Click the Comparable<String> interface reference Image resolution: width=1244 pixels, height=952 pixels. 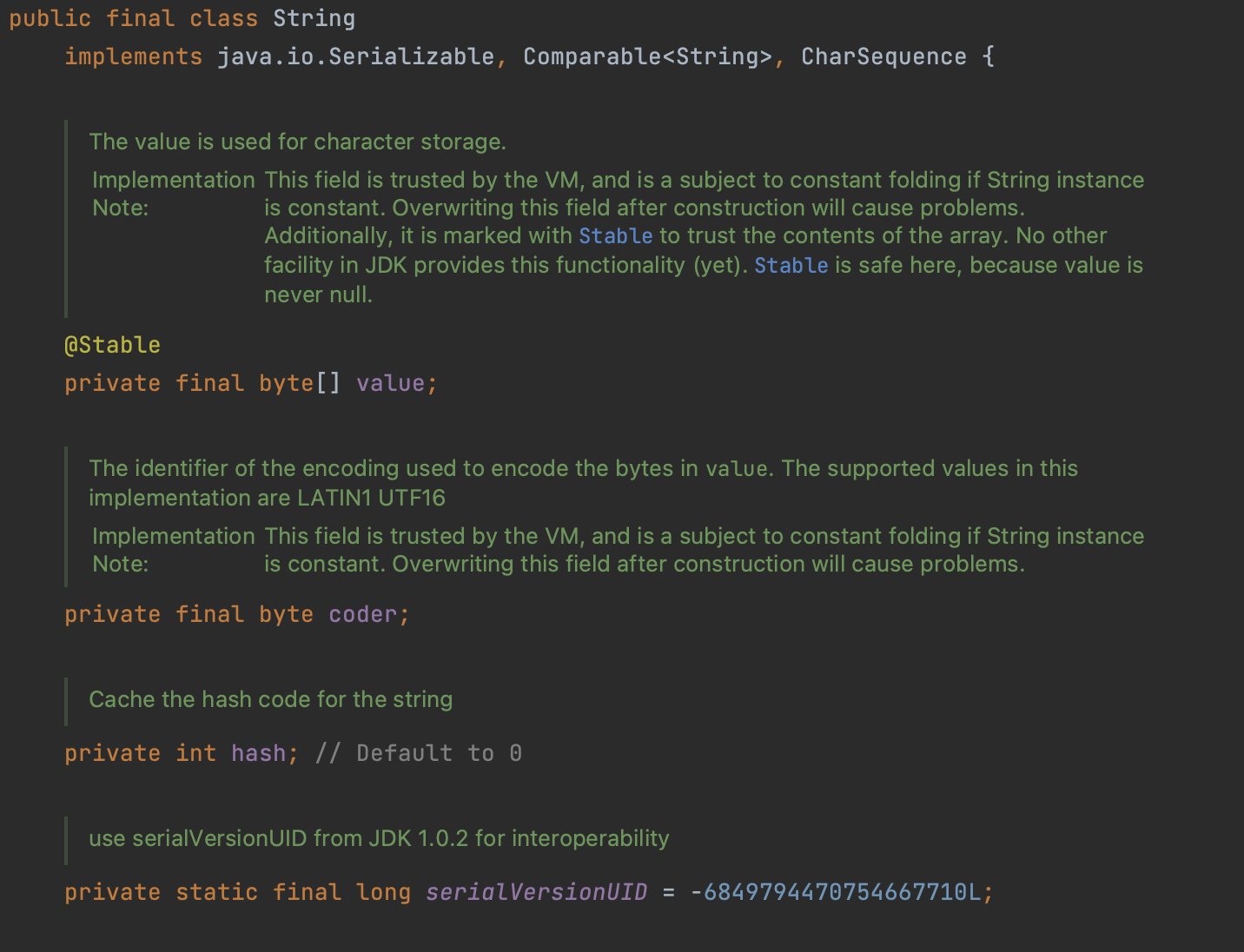(x=648, y=56)
